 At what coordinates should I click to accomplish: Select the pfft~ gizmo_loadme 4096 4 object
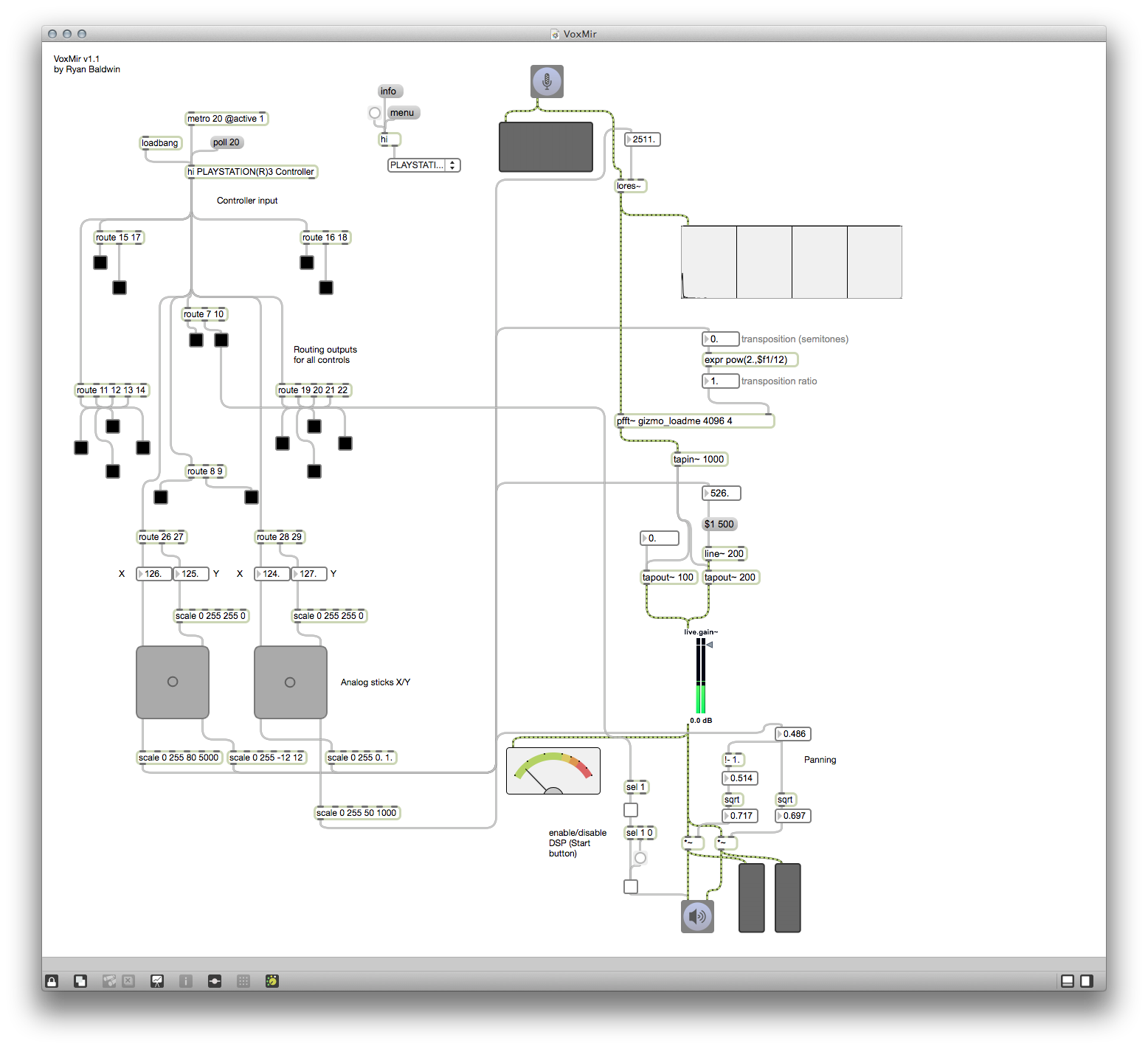click(694, 421)
